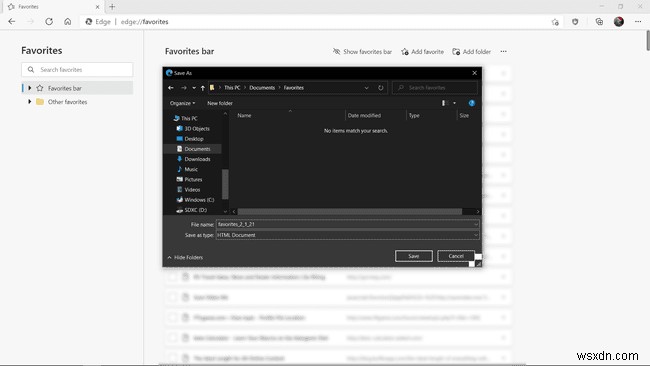Image resolution: width=650 pixels, height=366 pixels.
Task: Open the File name dropdown arrow
Action: 476,224
